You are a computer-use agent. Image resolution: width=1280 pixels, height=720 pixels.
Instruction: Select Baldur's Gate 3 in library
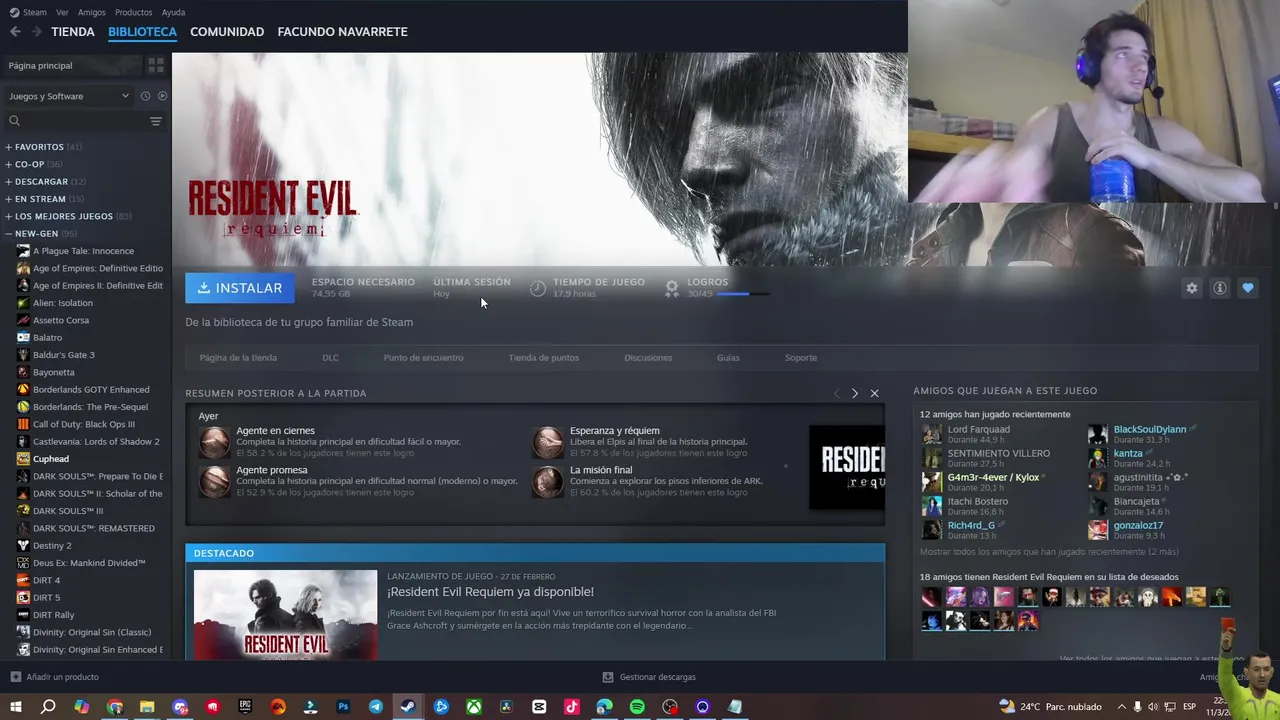click(64, 355)
